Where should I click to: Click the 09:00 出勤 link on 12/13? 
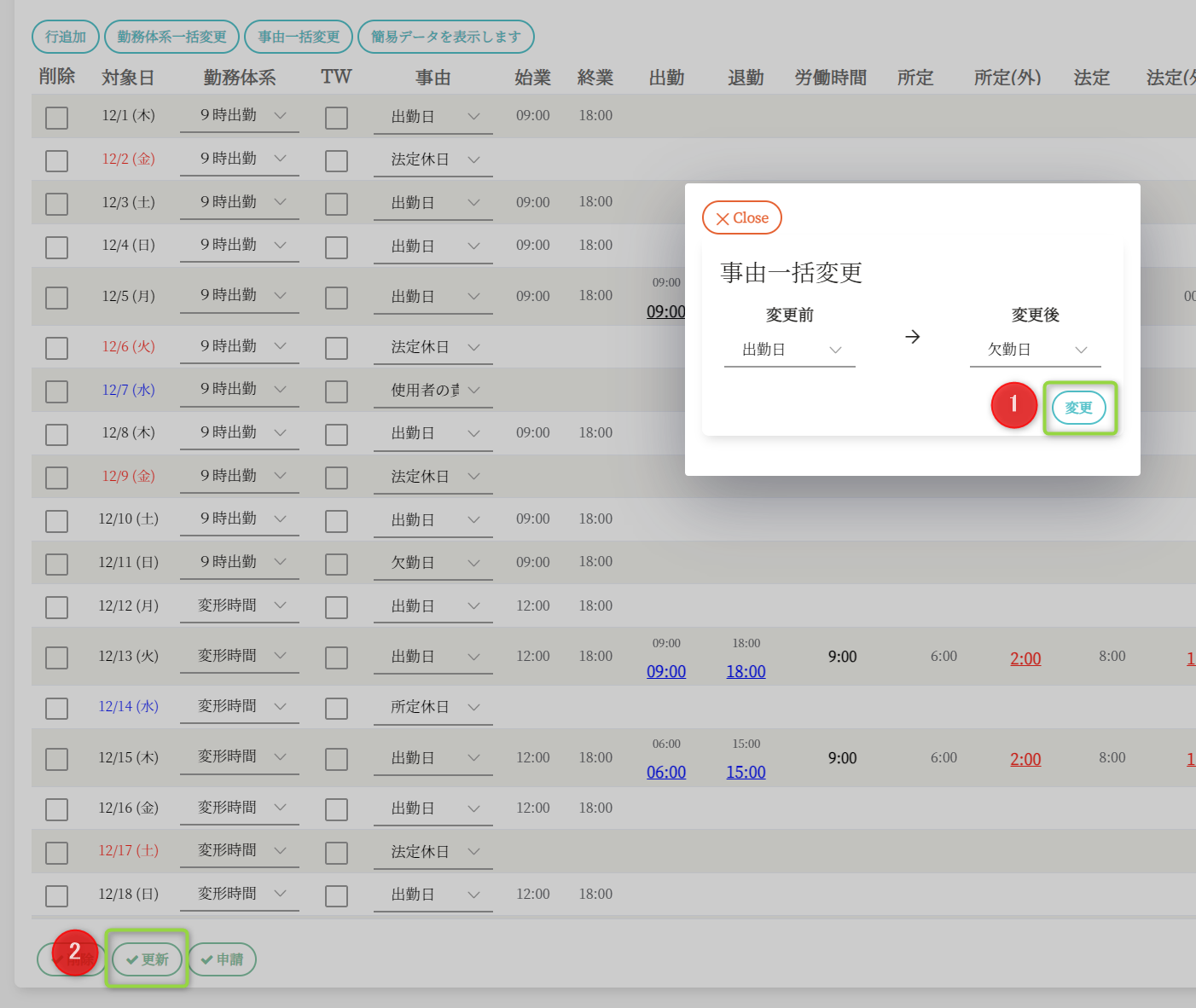tap(666, 671)
